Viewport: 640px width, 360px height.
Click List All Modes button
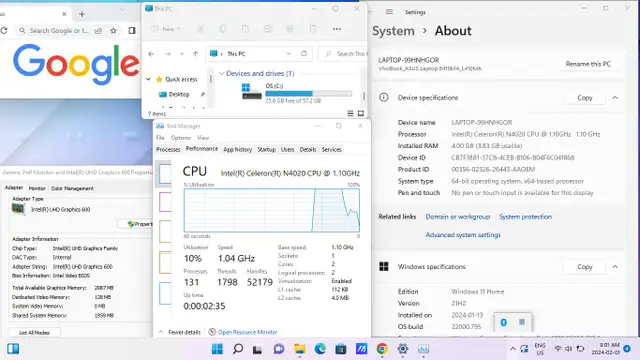tap(34, 333)
